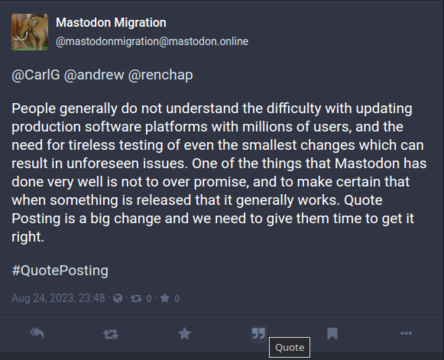The width and height of the screenshot is (444, 360).
Task: Boost this post using the retweet arrows icon
Action: click(111, 334)
